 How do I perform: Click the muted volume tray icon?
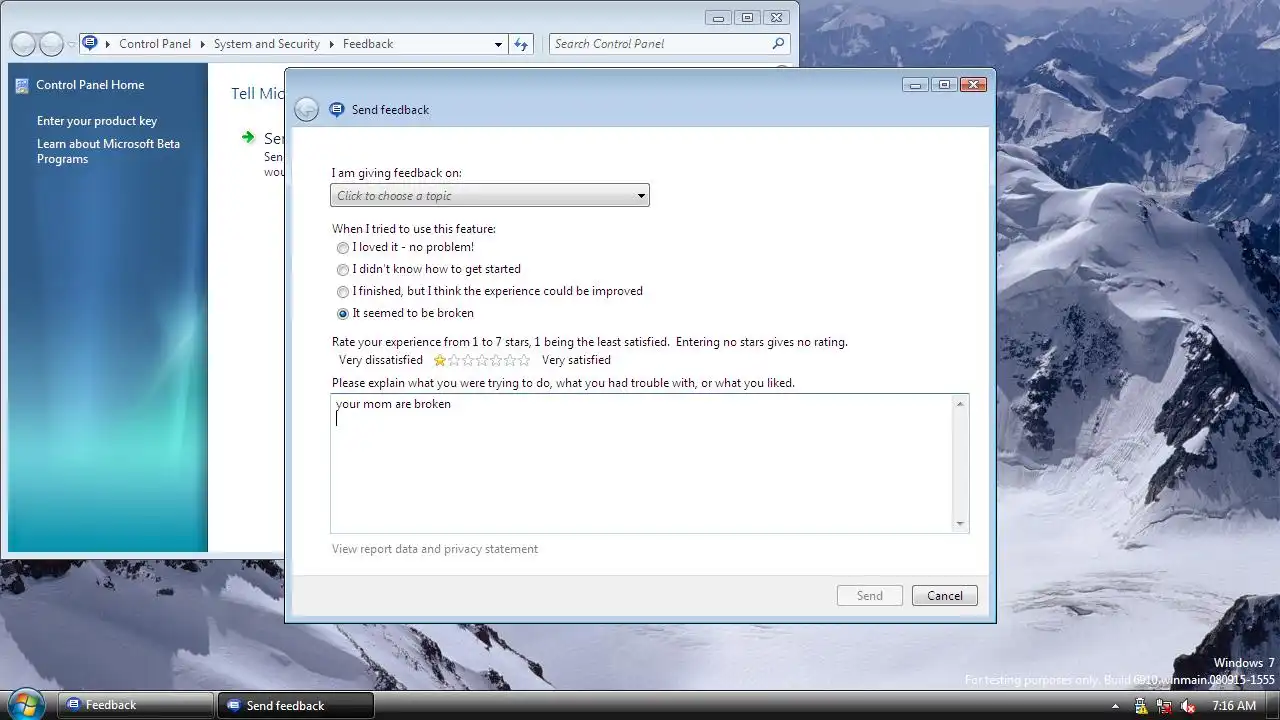click(x=1188, y=706)
